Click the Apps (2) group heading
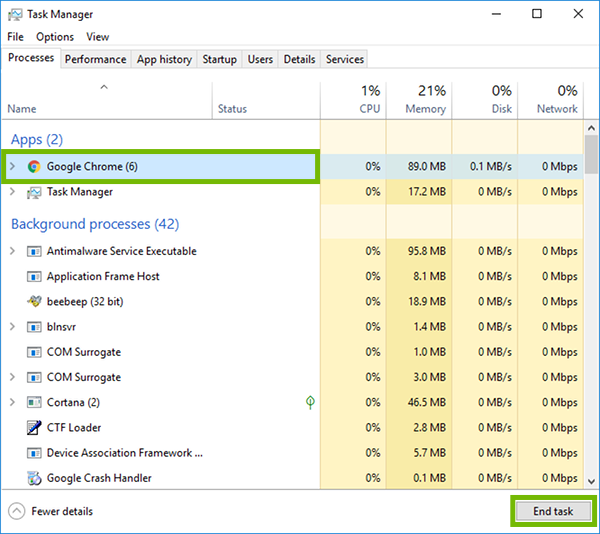This screenshot has width=600, height=534. pos(37,140)
